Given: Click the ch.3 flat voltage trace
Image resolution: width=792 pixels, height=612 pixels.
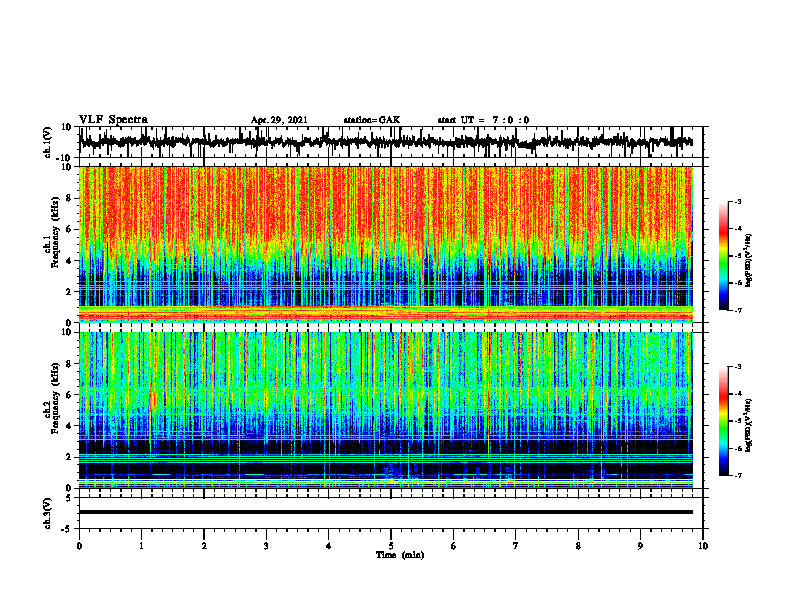Looking at the screenshot, I should 385,512.
